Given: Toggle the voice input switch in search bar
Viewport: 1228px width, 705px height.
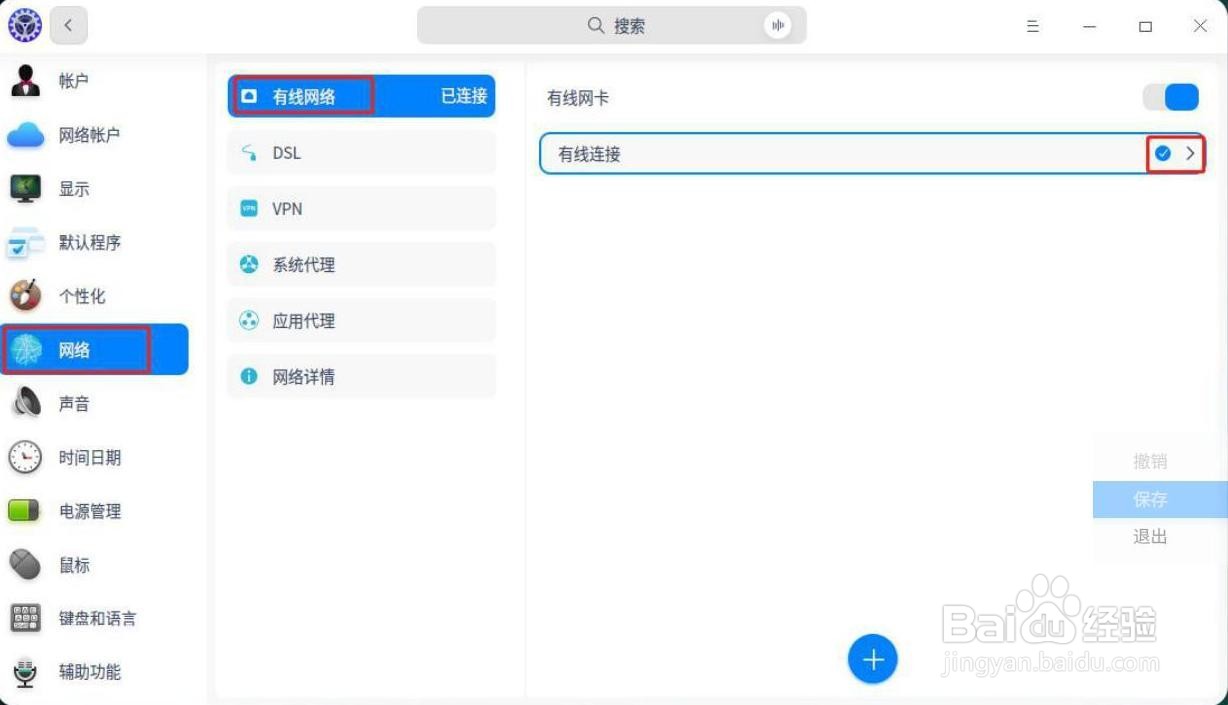Looking at the screenshot, I should 778,25.
